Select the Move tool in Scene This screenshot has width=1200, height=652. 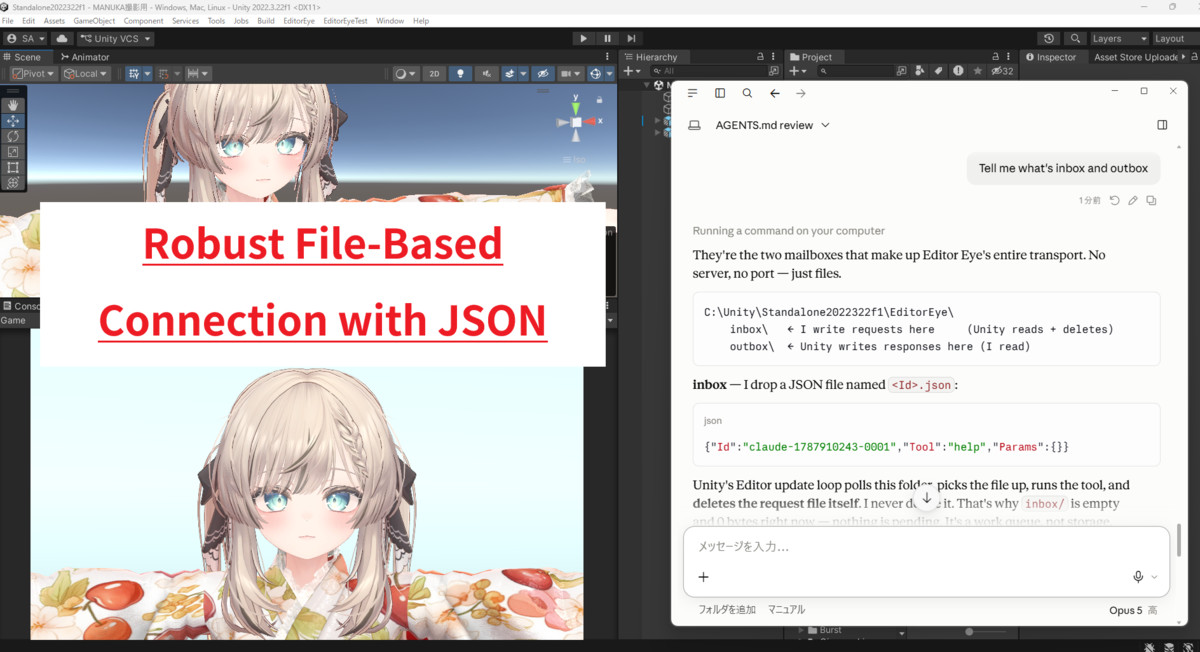point(13,120)
